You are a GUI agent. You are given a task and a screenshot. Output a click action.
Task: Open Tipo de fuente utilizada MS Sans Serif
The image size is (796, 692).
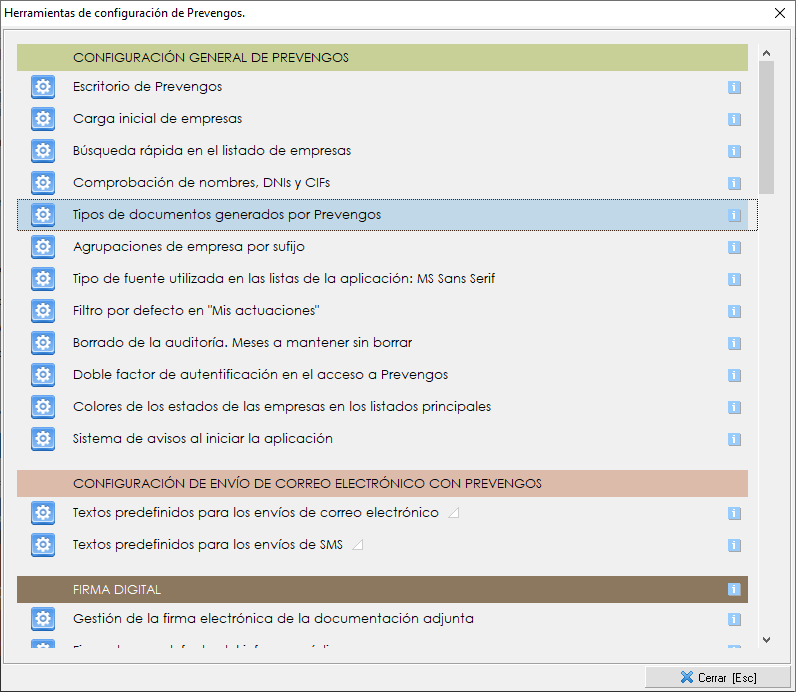click(284, 279)
